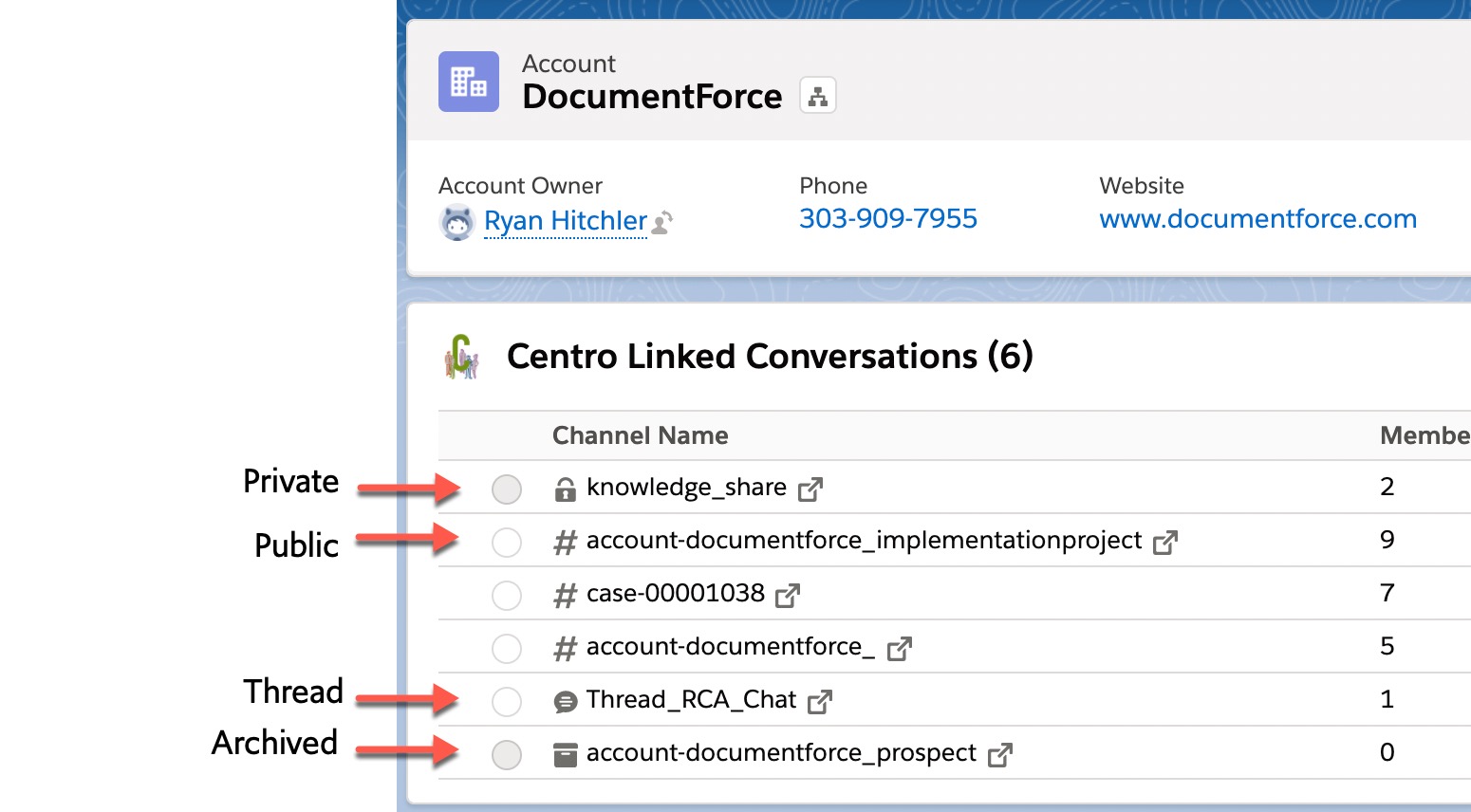Click the account-documentforce_implementationproject channel name

pos(864,541)
